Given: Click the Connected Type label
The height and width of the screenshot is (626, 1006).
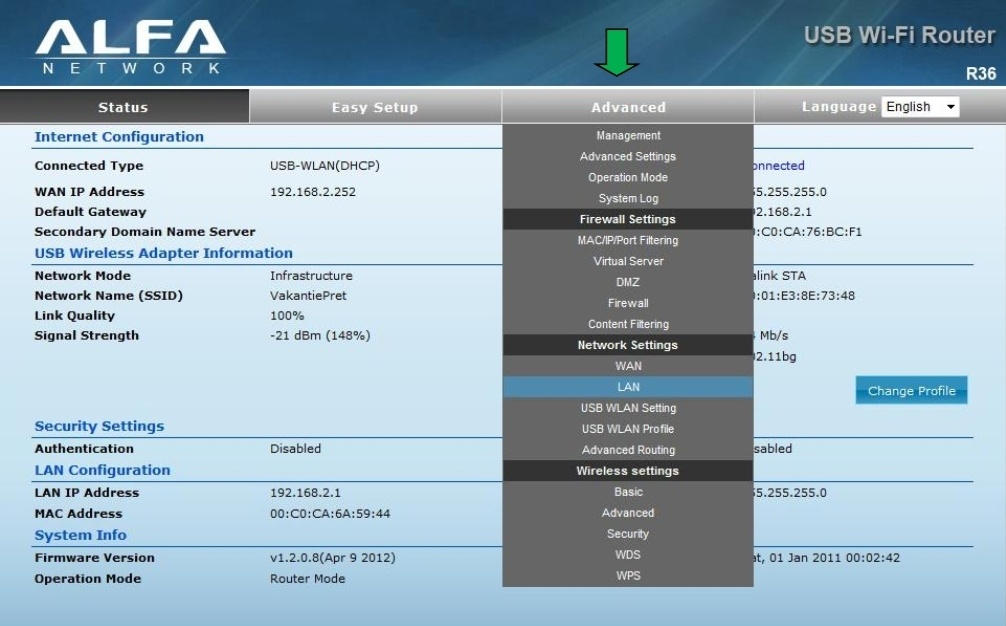Looking at the screenshot, I should 89,165.
